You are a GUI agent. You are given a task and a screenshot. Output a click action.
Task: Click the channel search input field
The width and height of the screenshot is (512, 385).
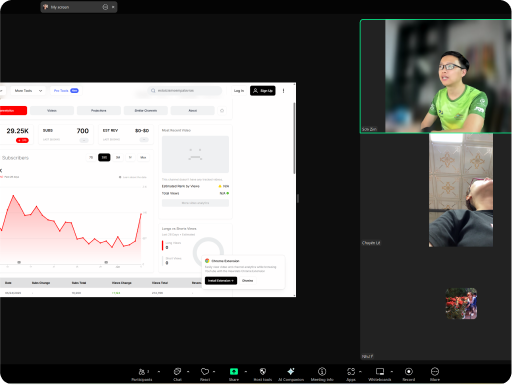[x=185, y=90]
